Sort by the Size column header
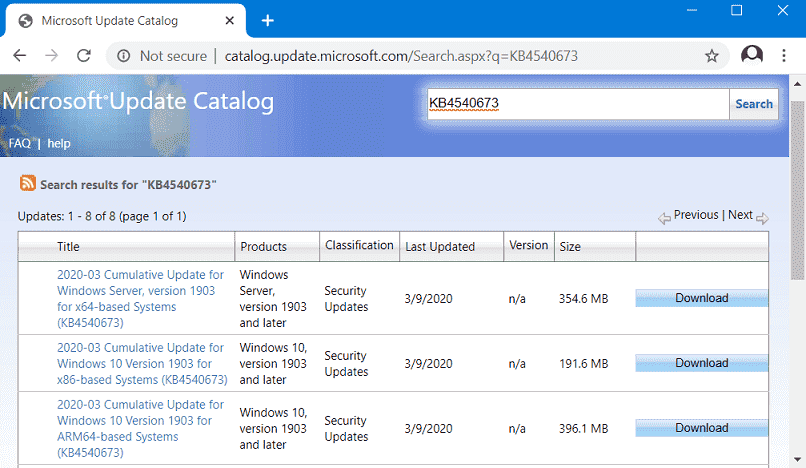The width and height of the screenshot is (806, 468). tap(570, 247)
